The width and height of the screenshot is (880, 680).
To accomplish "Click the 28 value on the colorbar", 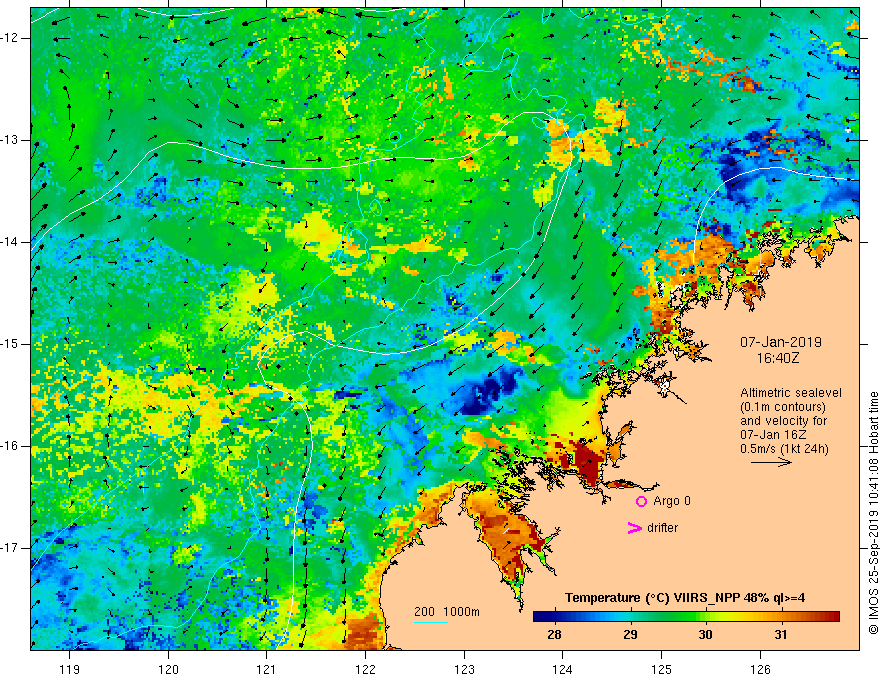I will point(554,635).
